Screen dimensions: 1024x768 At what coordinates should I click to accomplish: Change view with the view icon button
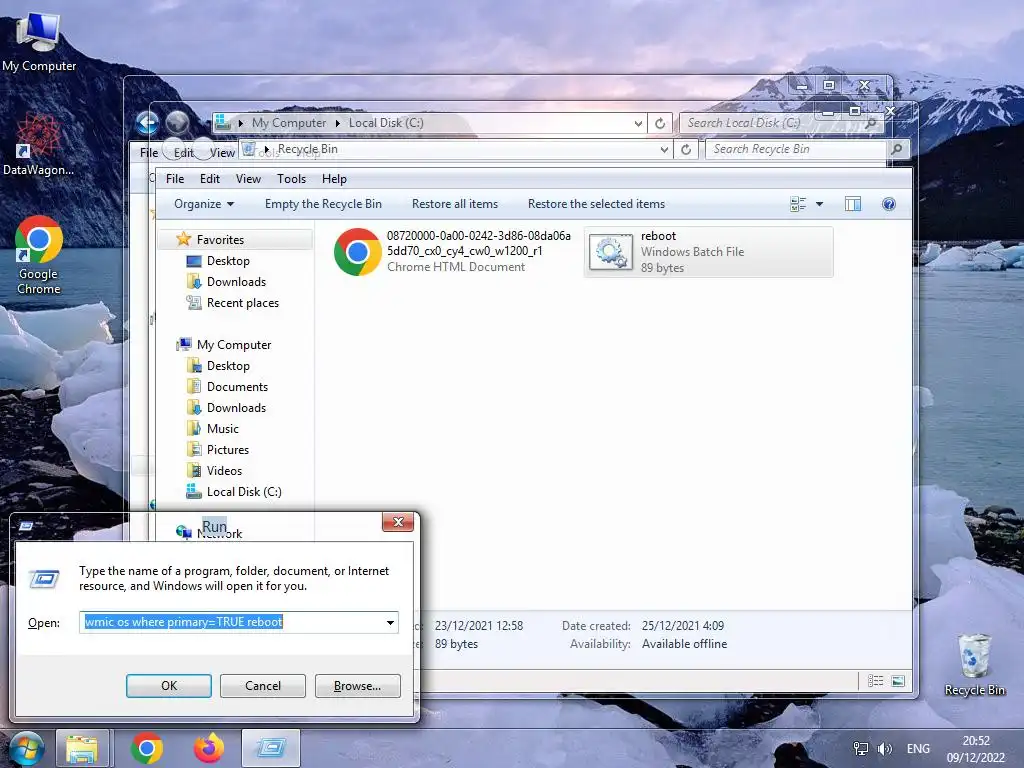coord(798,204)
